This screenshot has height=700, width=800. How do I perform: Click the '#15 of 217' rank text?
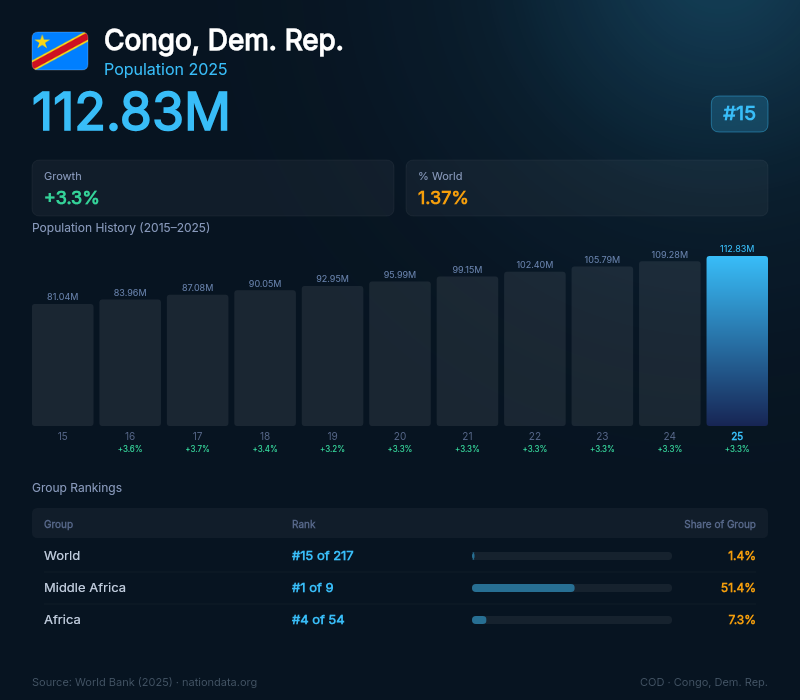click(x=322, y=556)
